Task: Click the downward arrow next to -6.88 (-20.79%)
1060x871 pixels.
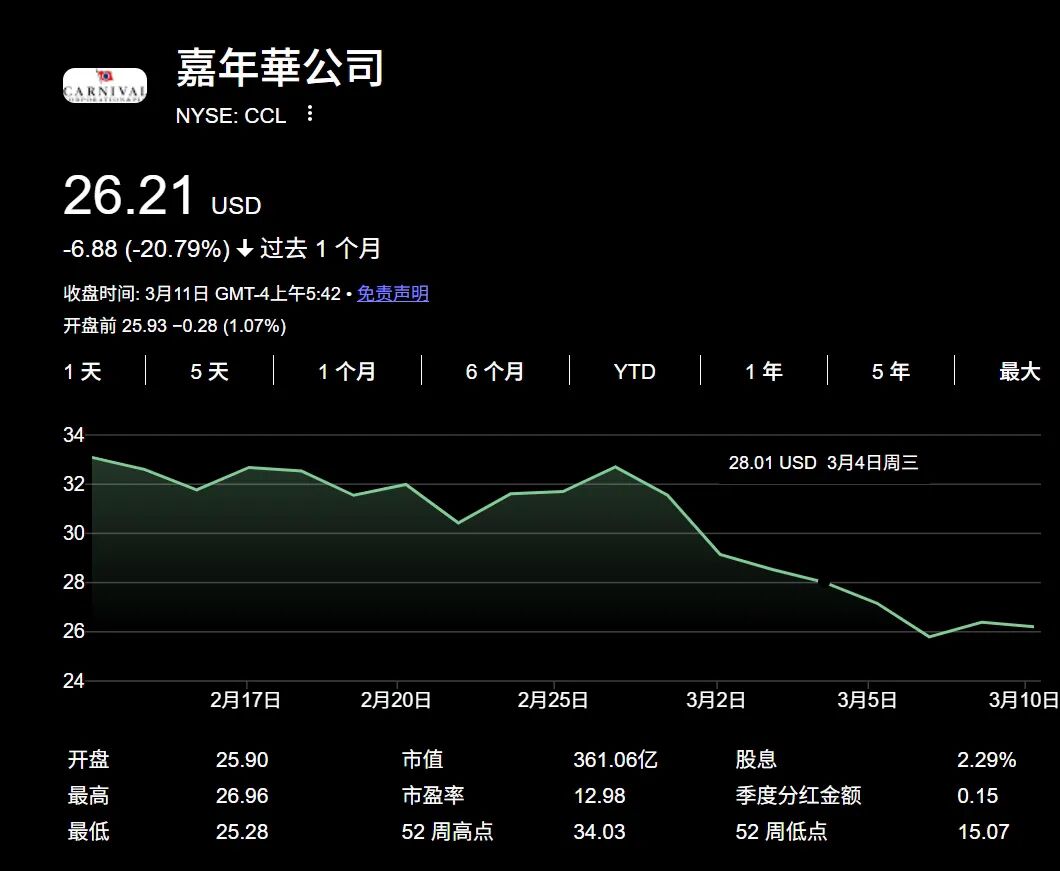Action: click(x=245, y=249)
